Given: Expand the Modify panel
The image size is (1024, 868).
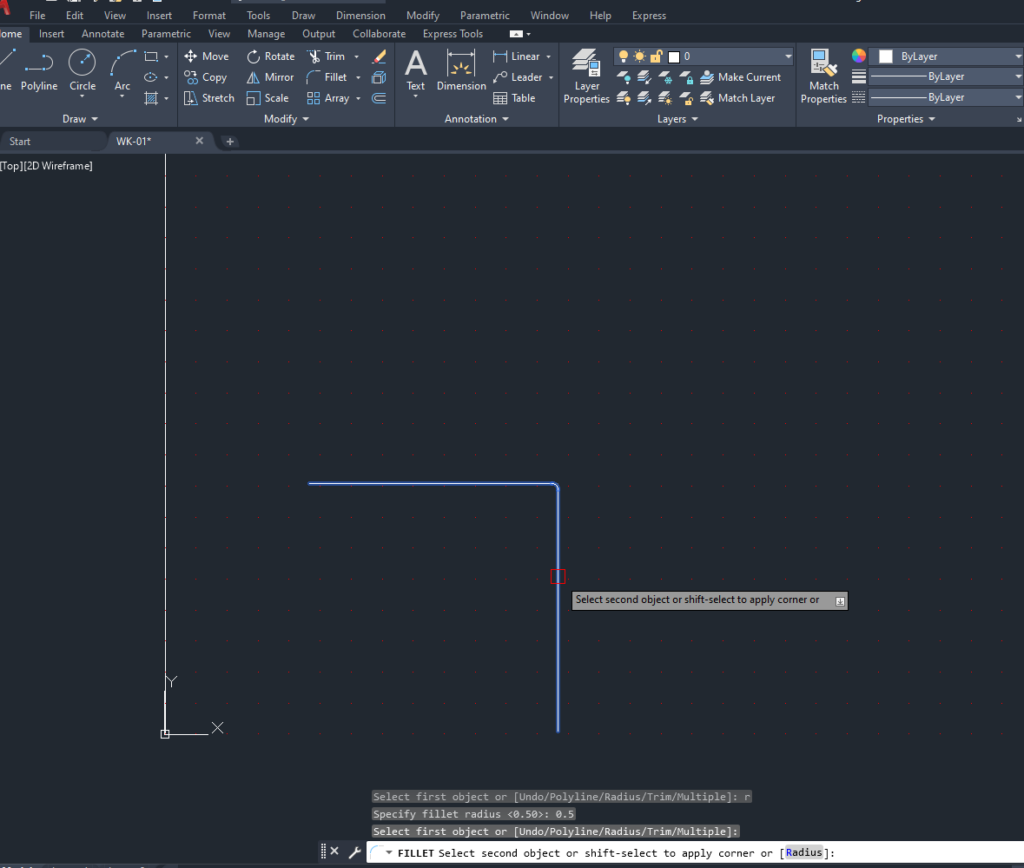Looking at the screenshot, I should [286, 119].
